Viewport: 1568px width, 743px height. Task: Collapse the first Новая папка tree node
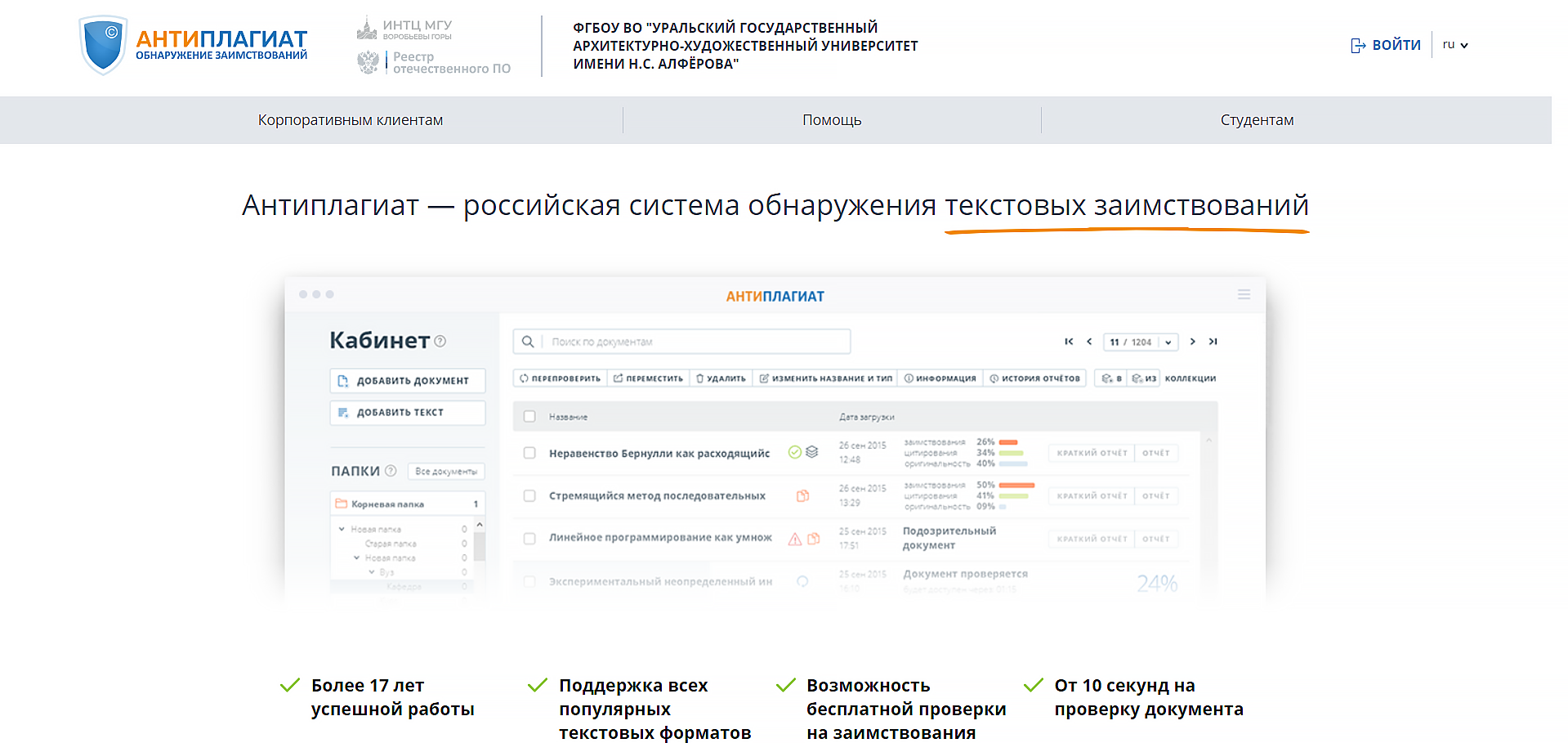[342, 529]
